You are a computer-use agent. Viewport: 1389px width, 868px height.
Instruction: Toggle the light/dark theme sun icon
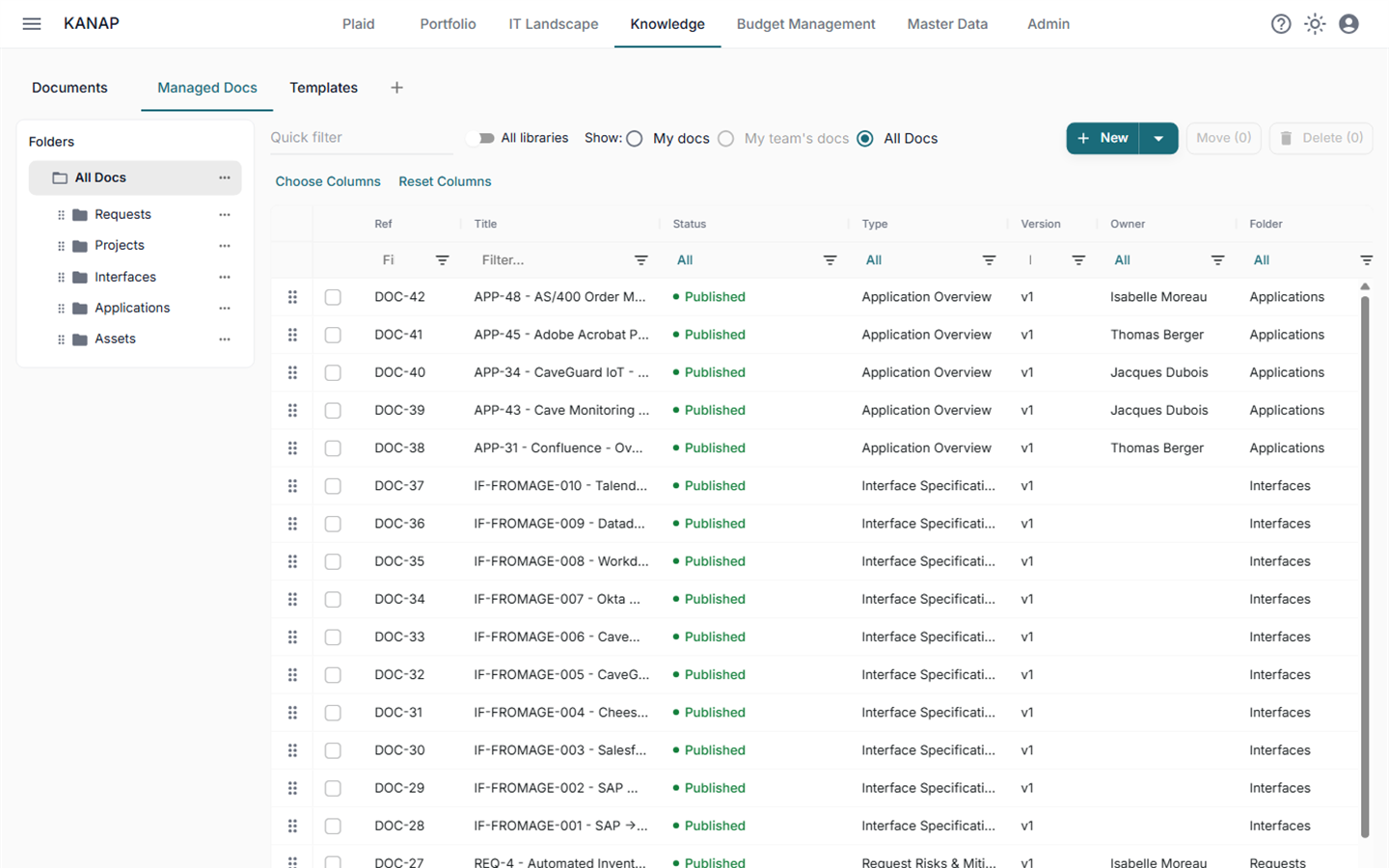click(x=1315, y=24)
